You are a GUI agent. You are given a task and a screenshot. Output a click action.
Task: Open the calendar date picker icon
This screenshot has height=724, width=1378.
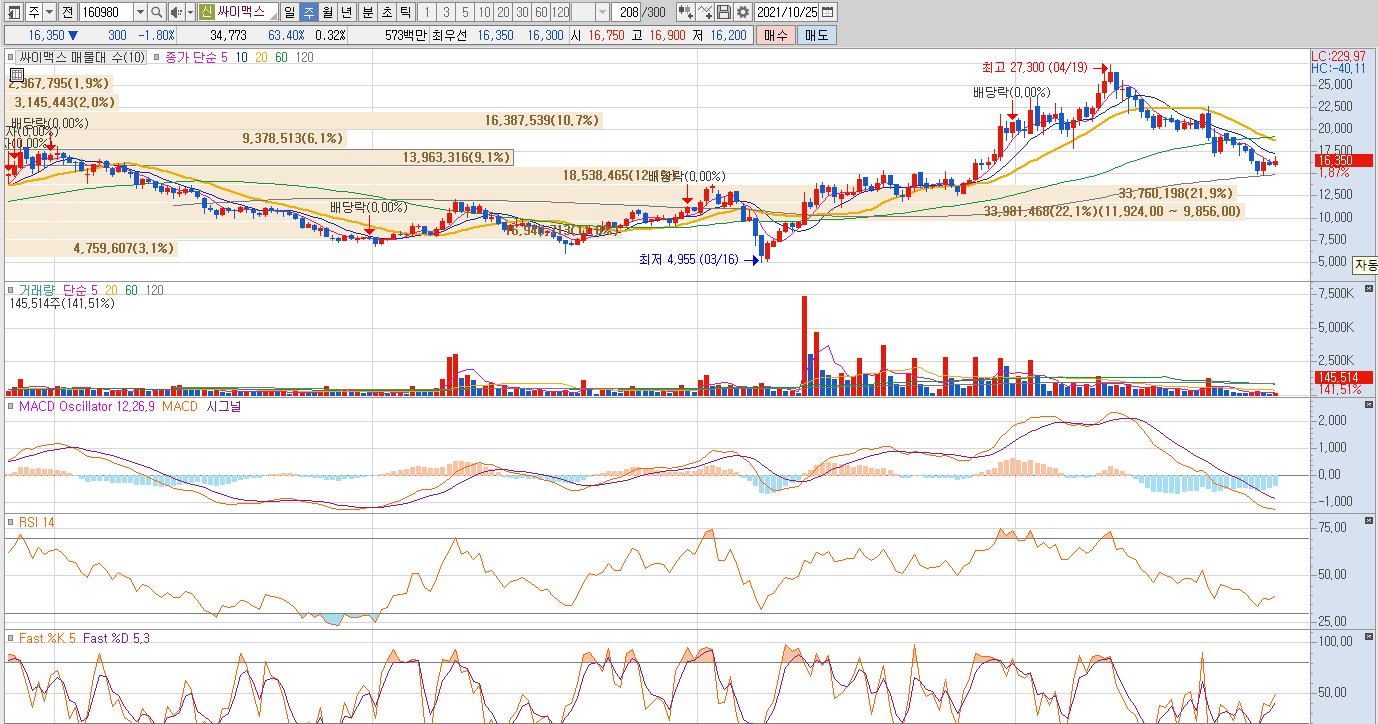coord(828,12)
